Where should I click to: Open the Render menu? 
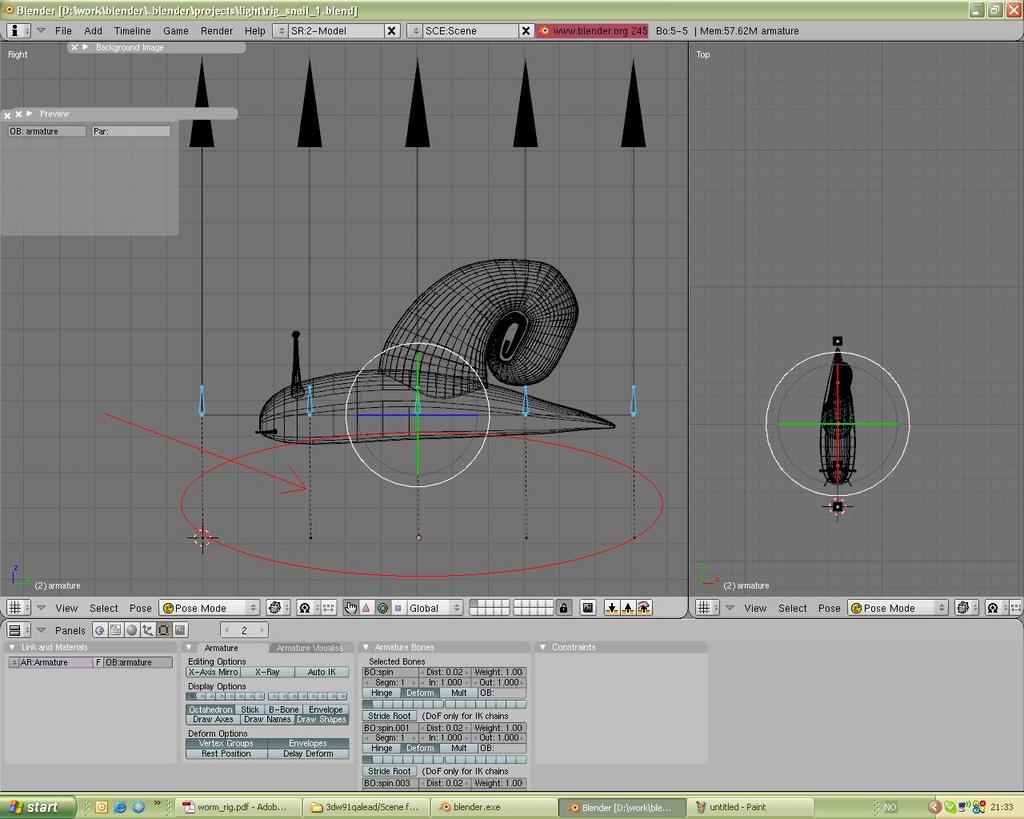pyautogui.click(x=217, y=31)
